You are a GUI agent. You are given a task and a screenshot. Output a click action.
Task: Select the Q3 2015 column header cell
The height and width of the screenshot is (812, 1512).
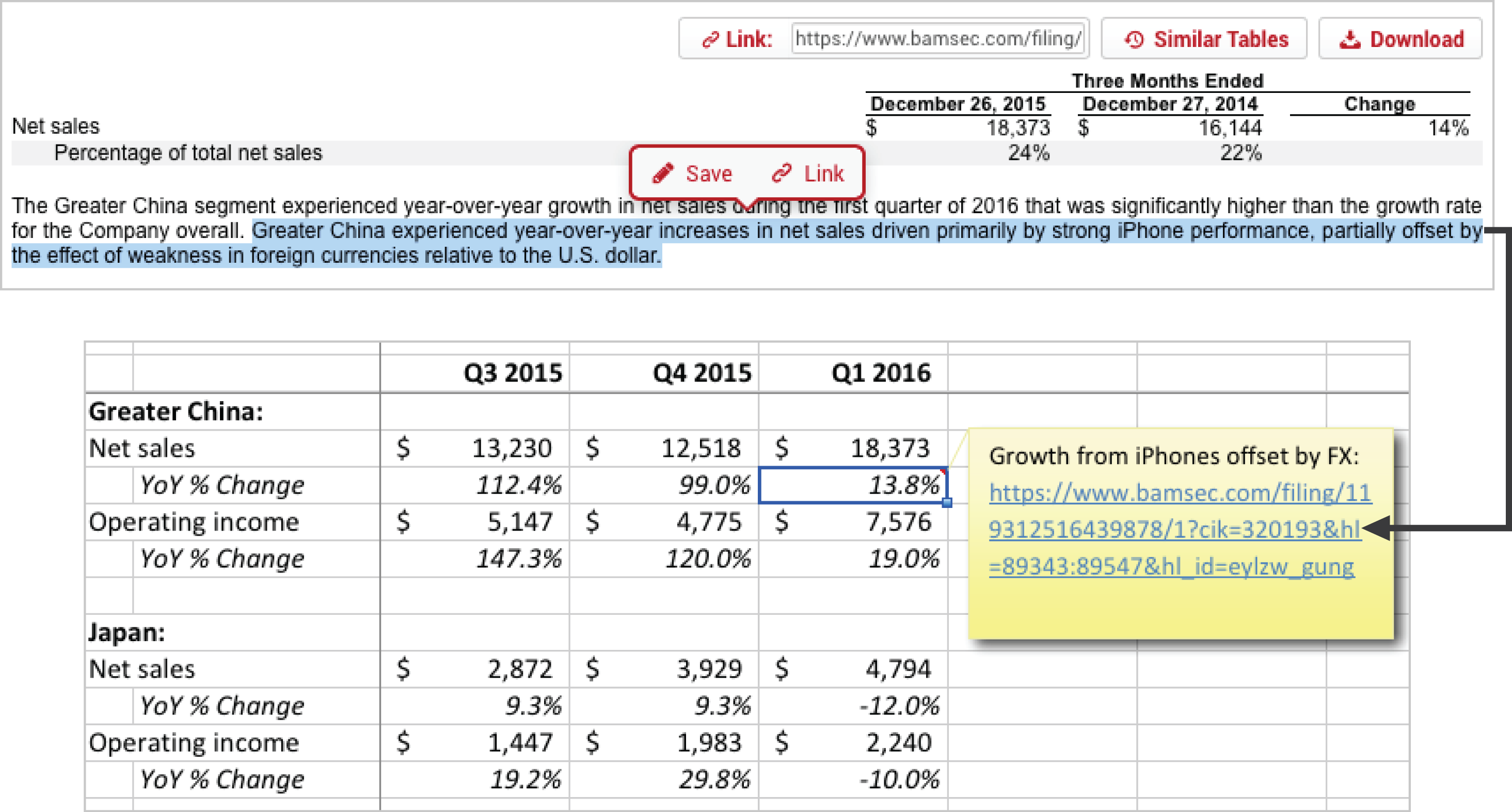coord(475,372)
